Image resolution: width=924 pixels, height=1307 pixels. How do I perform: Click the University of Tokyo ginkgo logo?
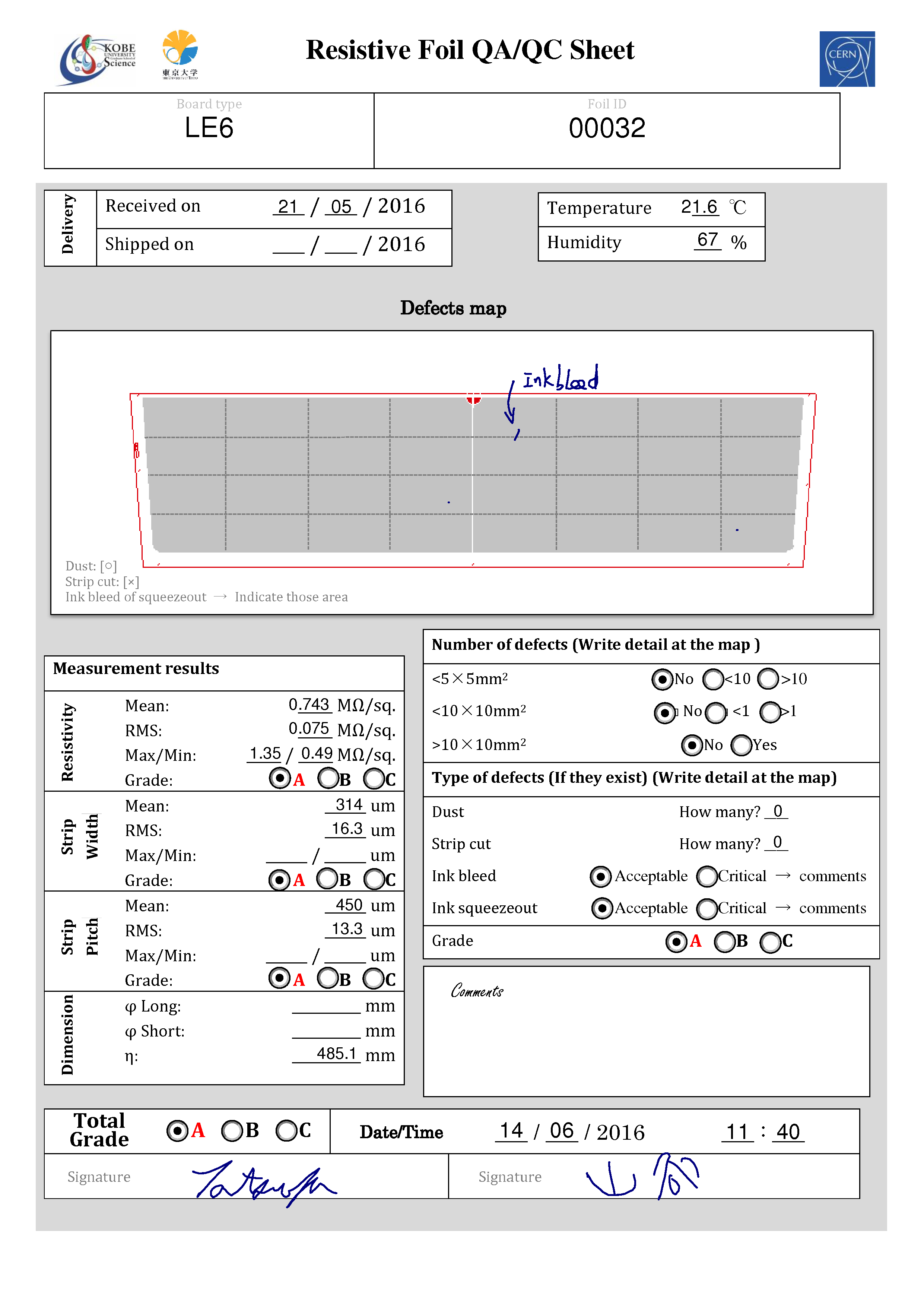(x=180, y=55)
